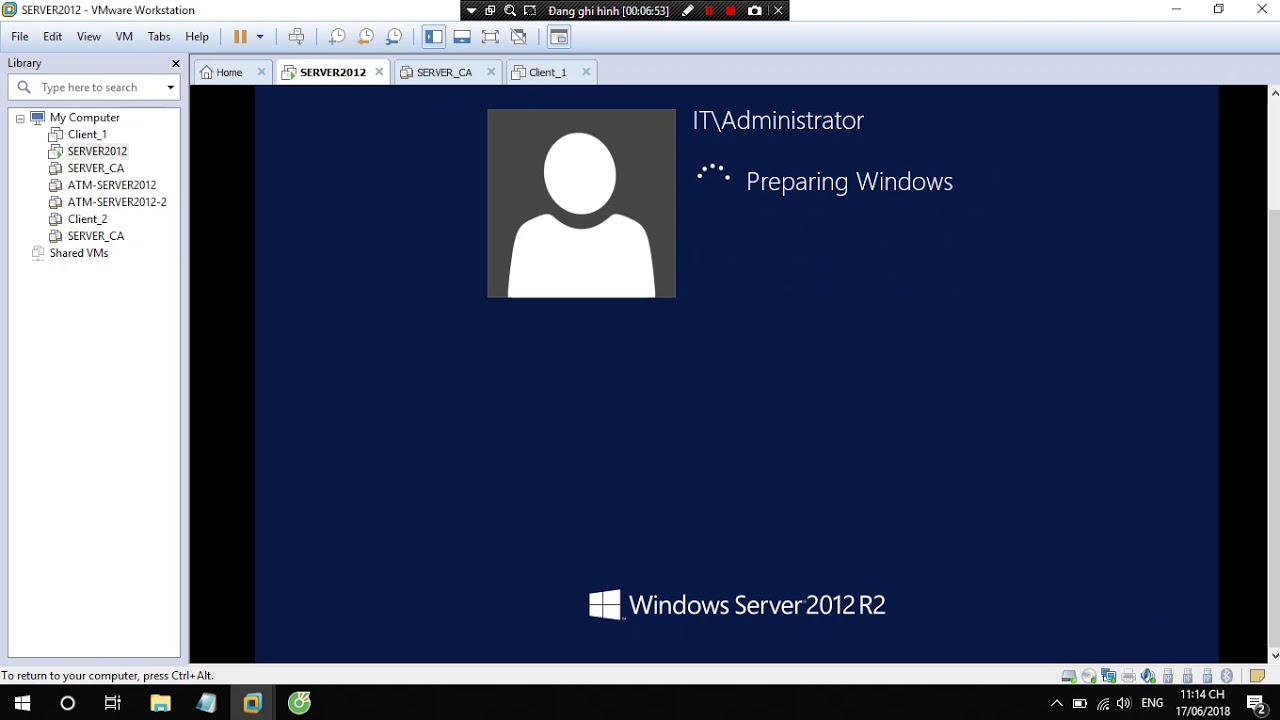Click the network adapter status icon
The width and height of the screenshot is (1280, 720).
[x=1109, y=676]
